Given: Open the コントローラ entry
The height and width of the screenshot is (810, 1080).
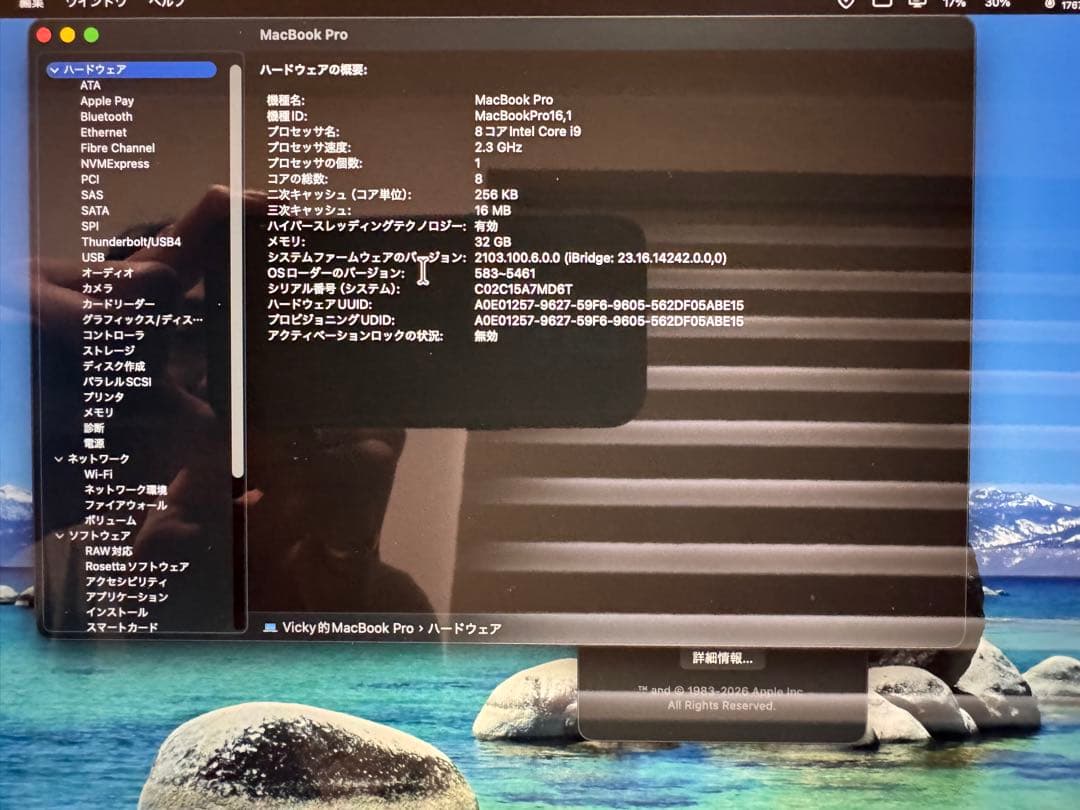Looking at the screenshot, I should pyautogui.click(x=114, y=335).
